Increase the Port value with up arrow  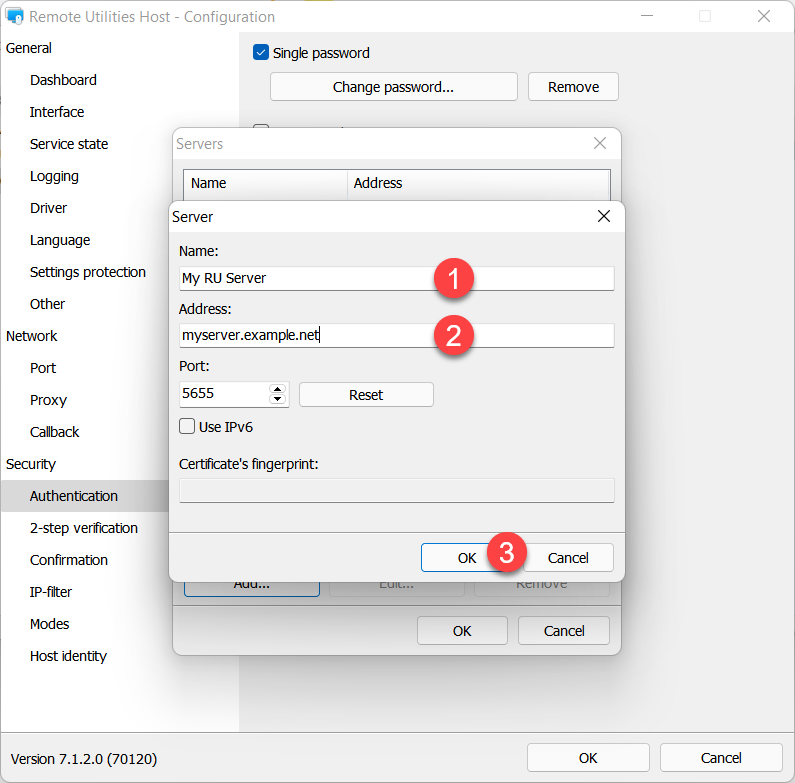(278, 389)
